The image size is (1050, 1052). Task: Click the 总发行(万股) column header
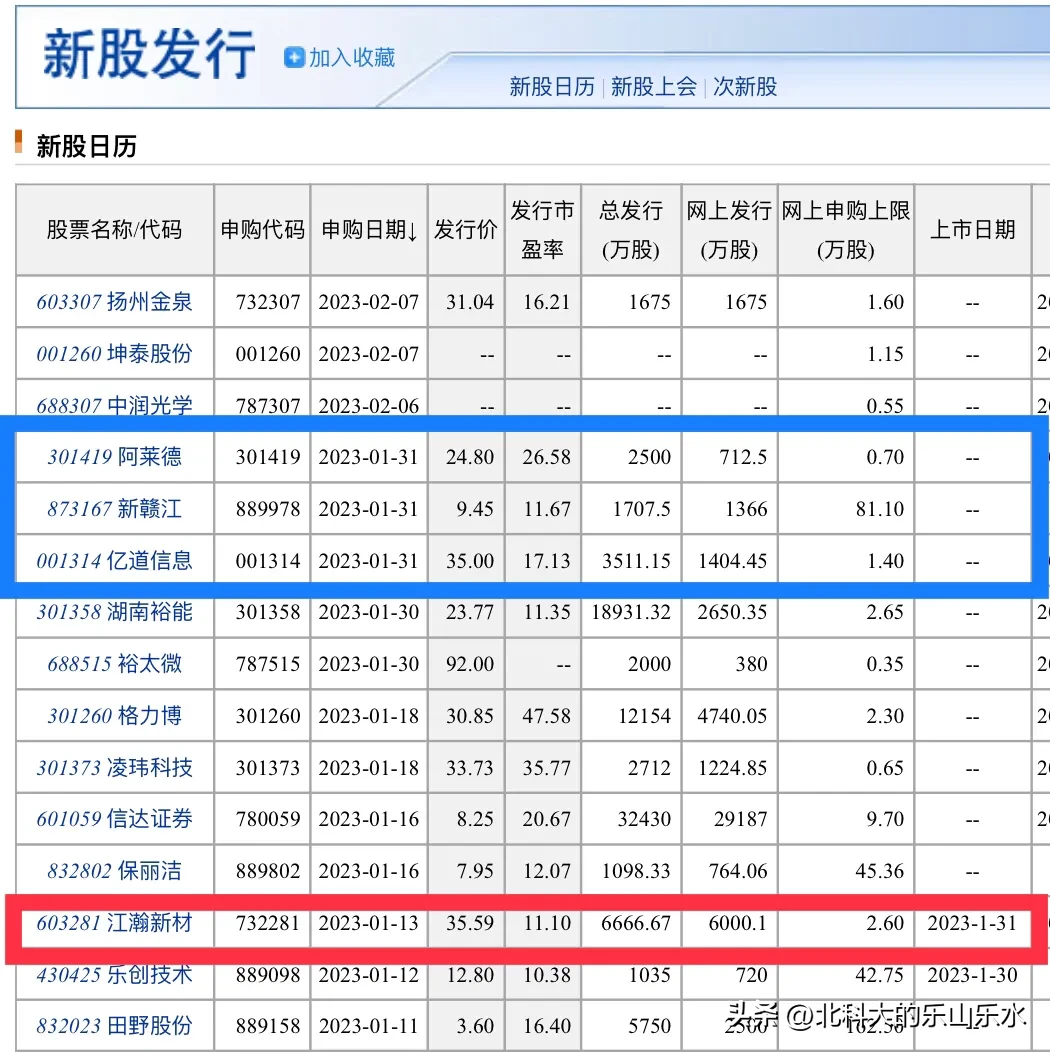coord(631,229)
